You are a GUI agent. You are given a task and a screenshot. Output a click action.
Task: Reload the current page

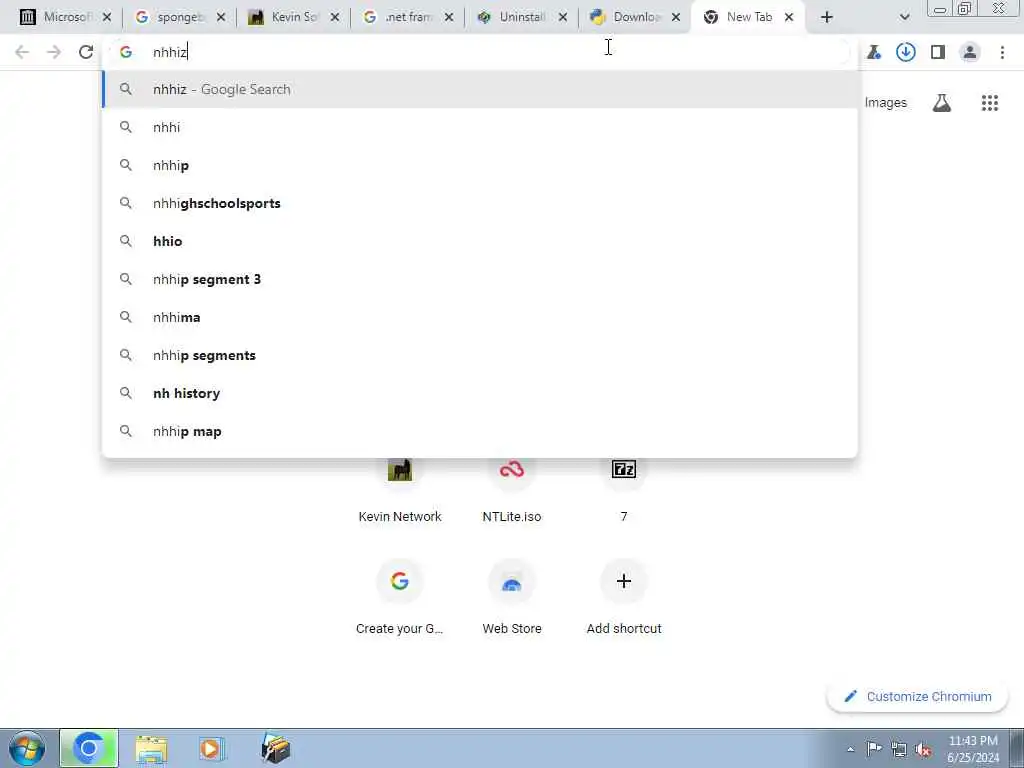(86, 52)
